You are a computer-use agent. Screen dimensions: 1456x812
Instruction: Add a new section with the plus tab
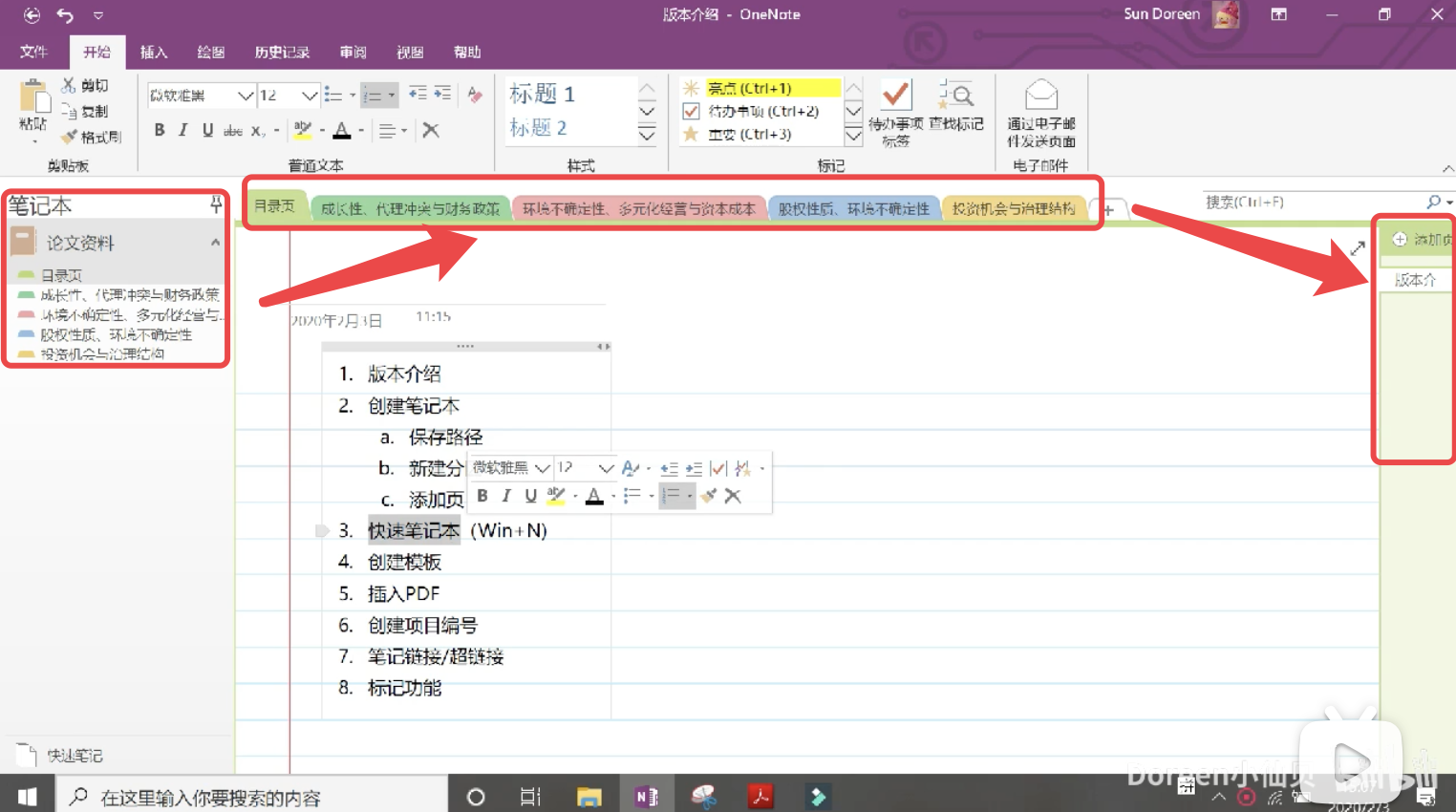[x=1109, y=209]
